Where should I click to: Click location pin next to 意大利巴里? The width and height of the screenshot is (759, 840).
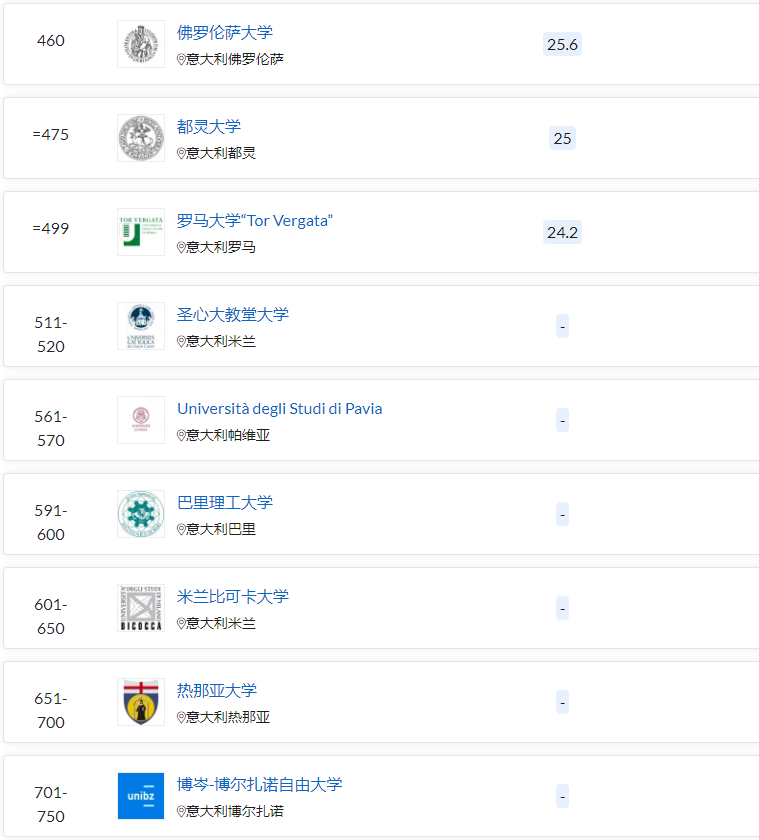181,529
